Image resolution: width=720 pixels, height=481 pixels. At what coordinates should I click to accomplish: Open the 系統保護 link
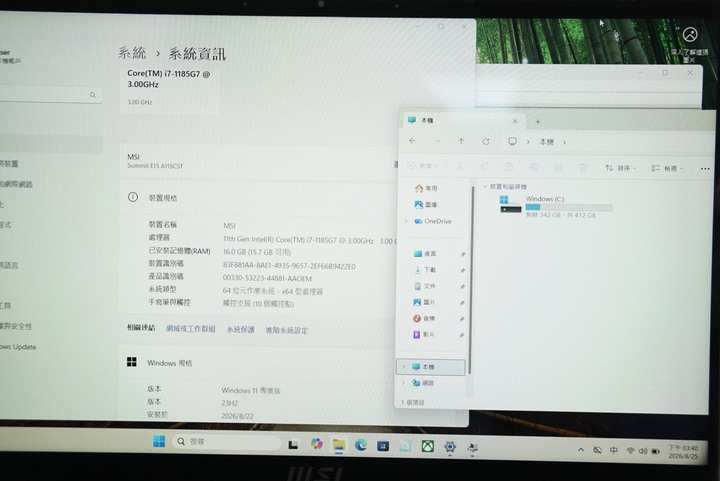[x=241, y=330]
